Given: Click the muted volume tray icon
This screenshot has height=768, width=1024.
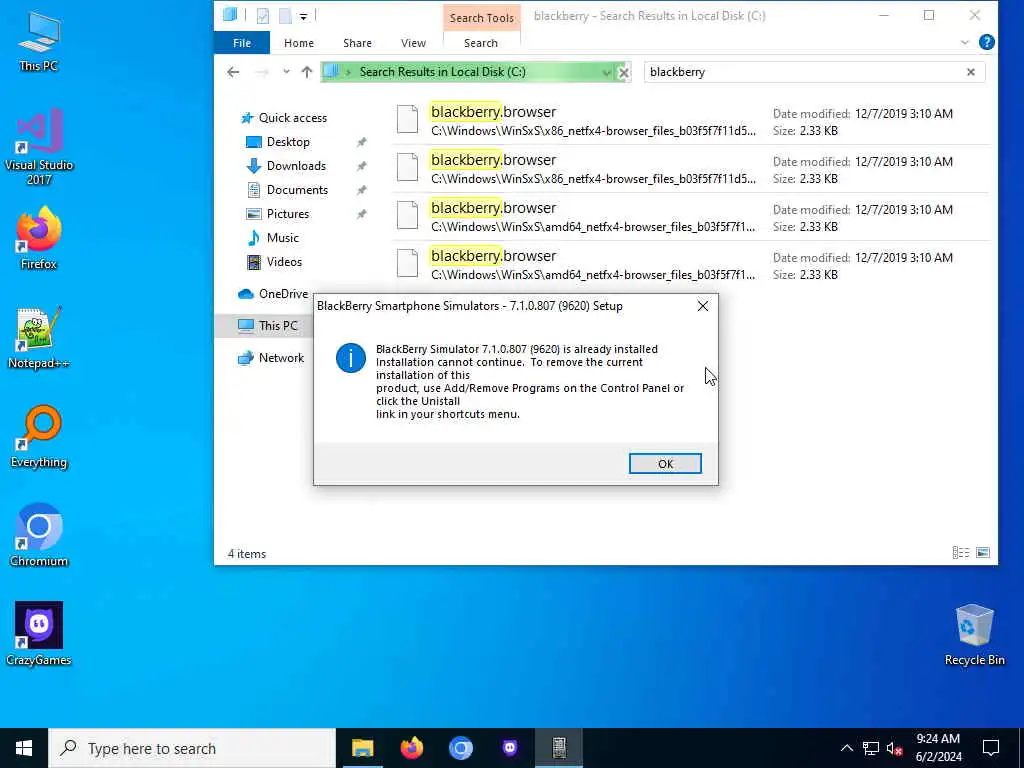Looking at the screenshot, I should coord(895,748).
